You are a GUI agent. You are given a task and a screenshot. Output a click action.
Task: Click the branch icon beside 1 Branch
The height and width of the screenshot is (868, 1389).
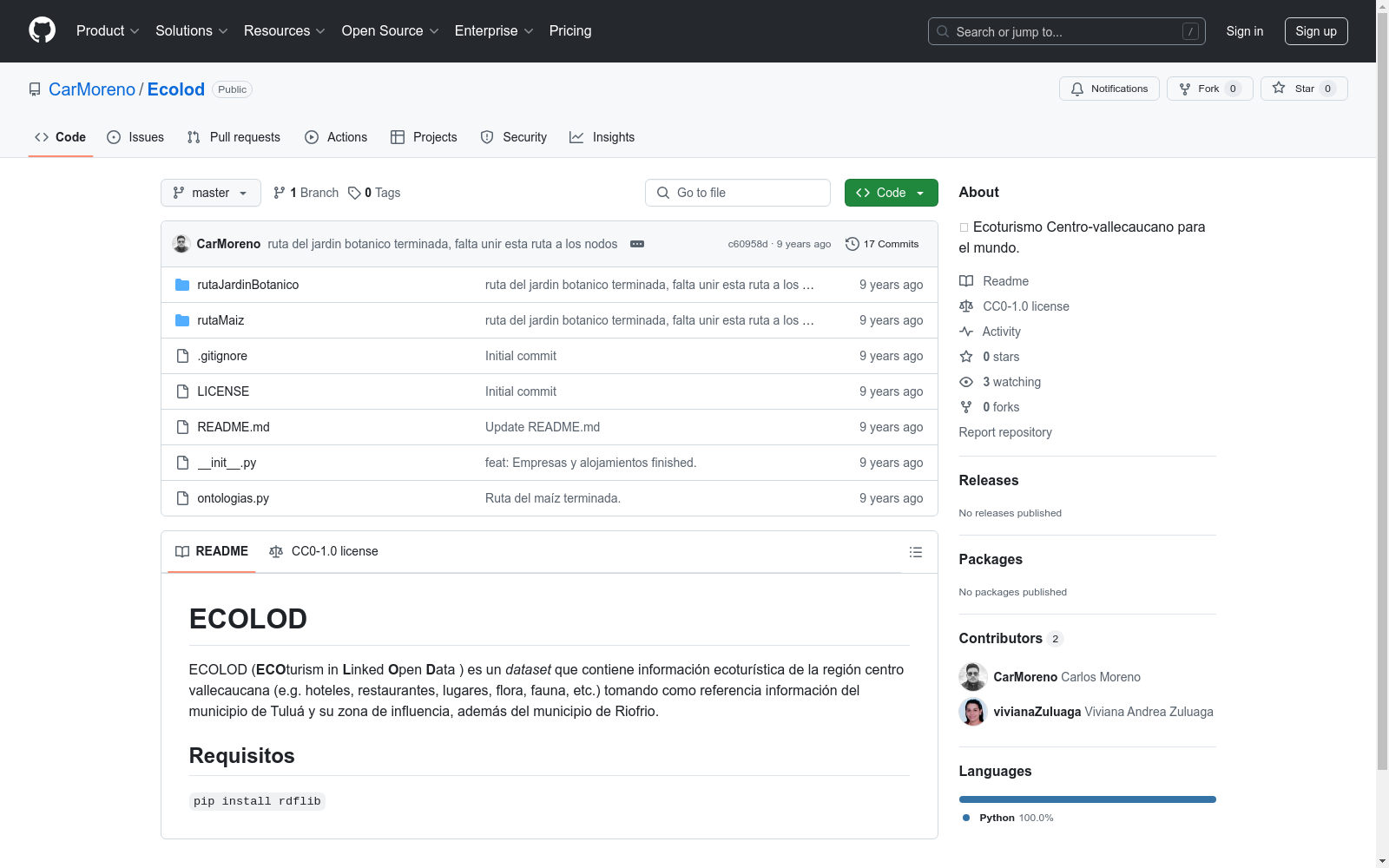(280, 193)
